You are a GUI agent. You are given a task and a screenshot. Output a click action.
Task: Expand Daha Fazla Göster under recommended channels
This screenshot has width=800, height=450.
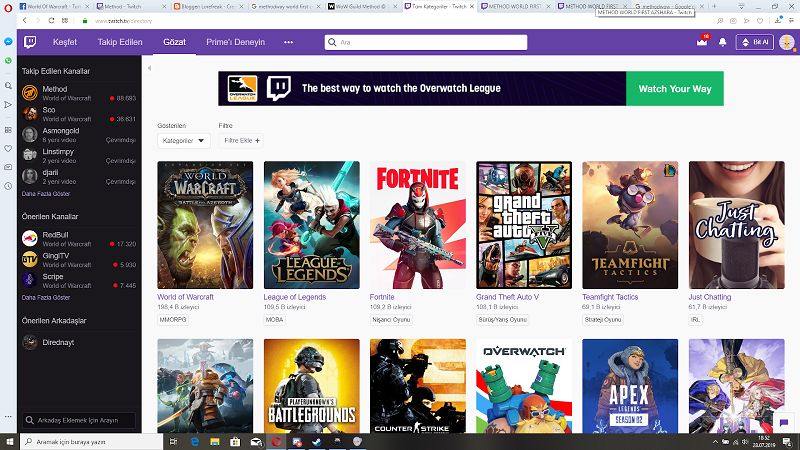click(46, 297)
